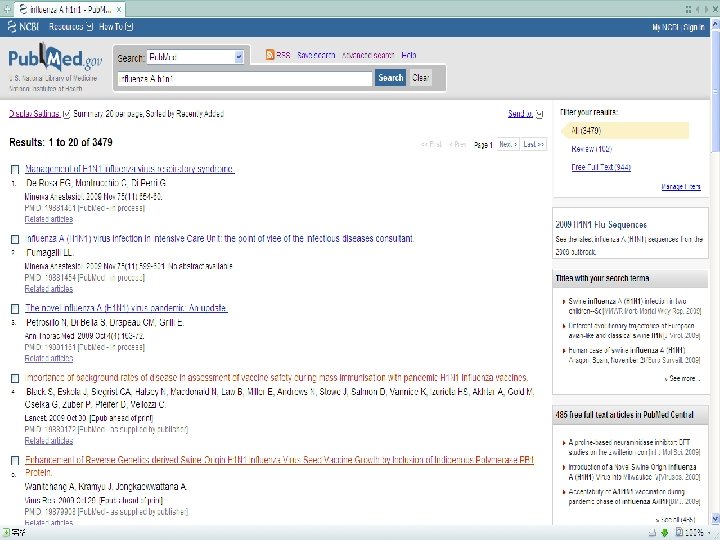Viewport: 720px width, 540px height.
Task: Tick the checkbox for The novel influenza A pandemic
Action: point(15,309)
